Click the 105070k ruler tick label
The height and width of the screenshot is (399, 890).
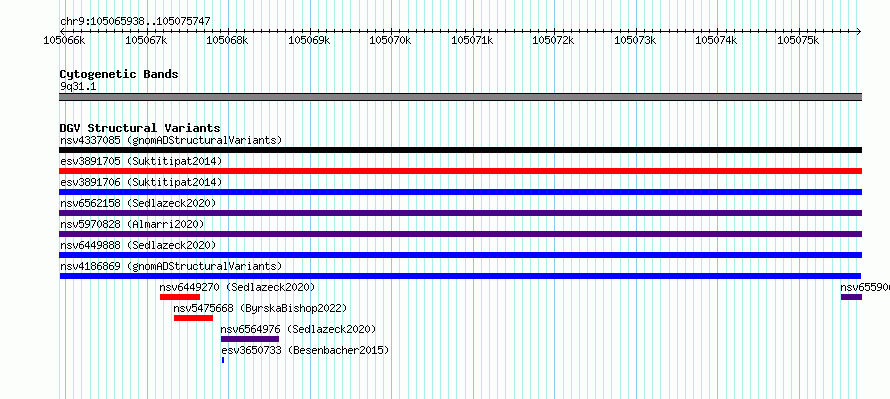coord(391,40)
